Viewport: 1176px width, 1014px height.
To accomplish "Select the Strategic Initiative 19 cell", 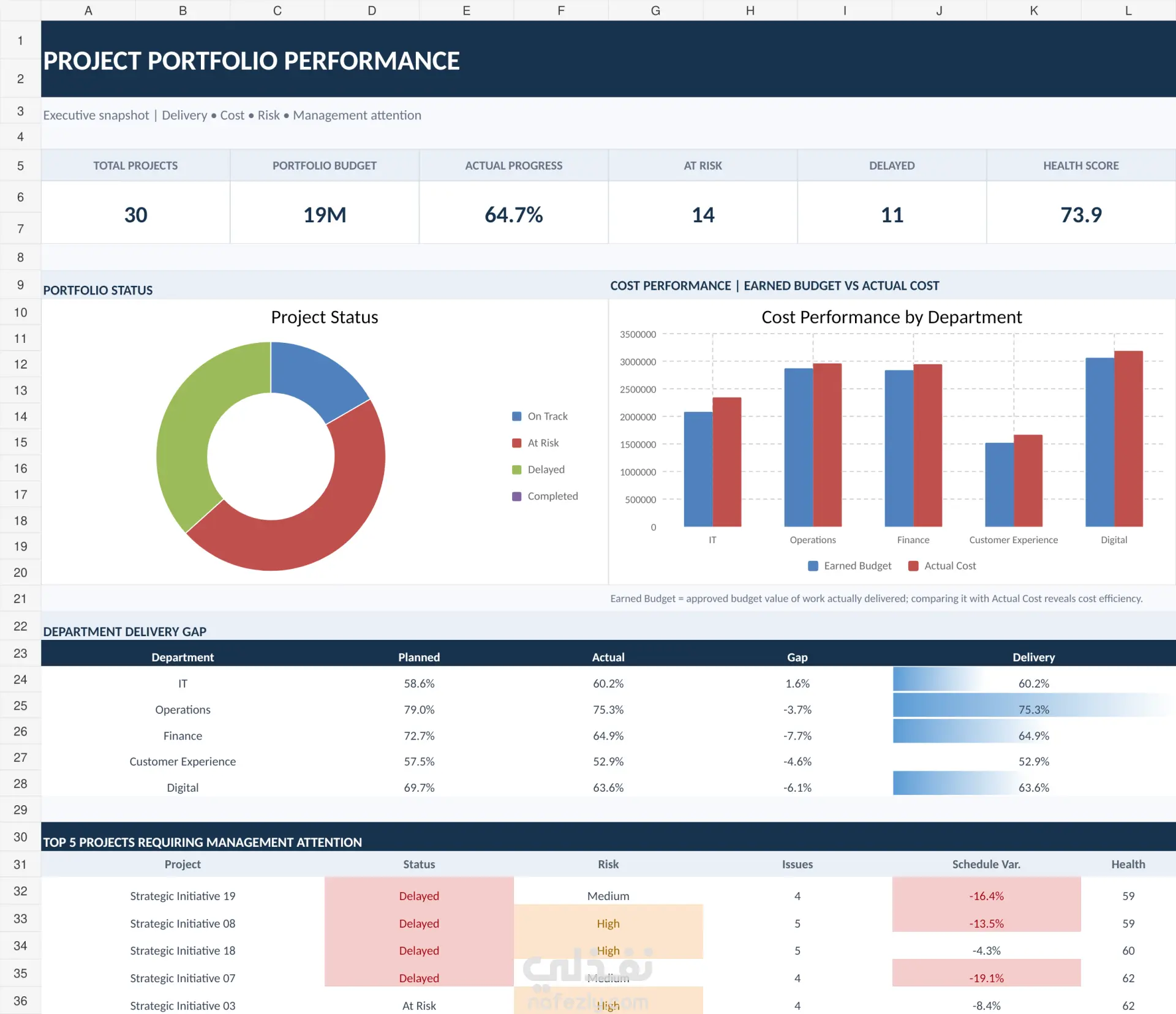I will pyautogui.click(x=183, y=896).
